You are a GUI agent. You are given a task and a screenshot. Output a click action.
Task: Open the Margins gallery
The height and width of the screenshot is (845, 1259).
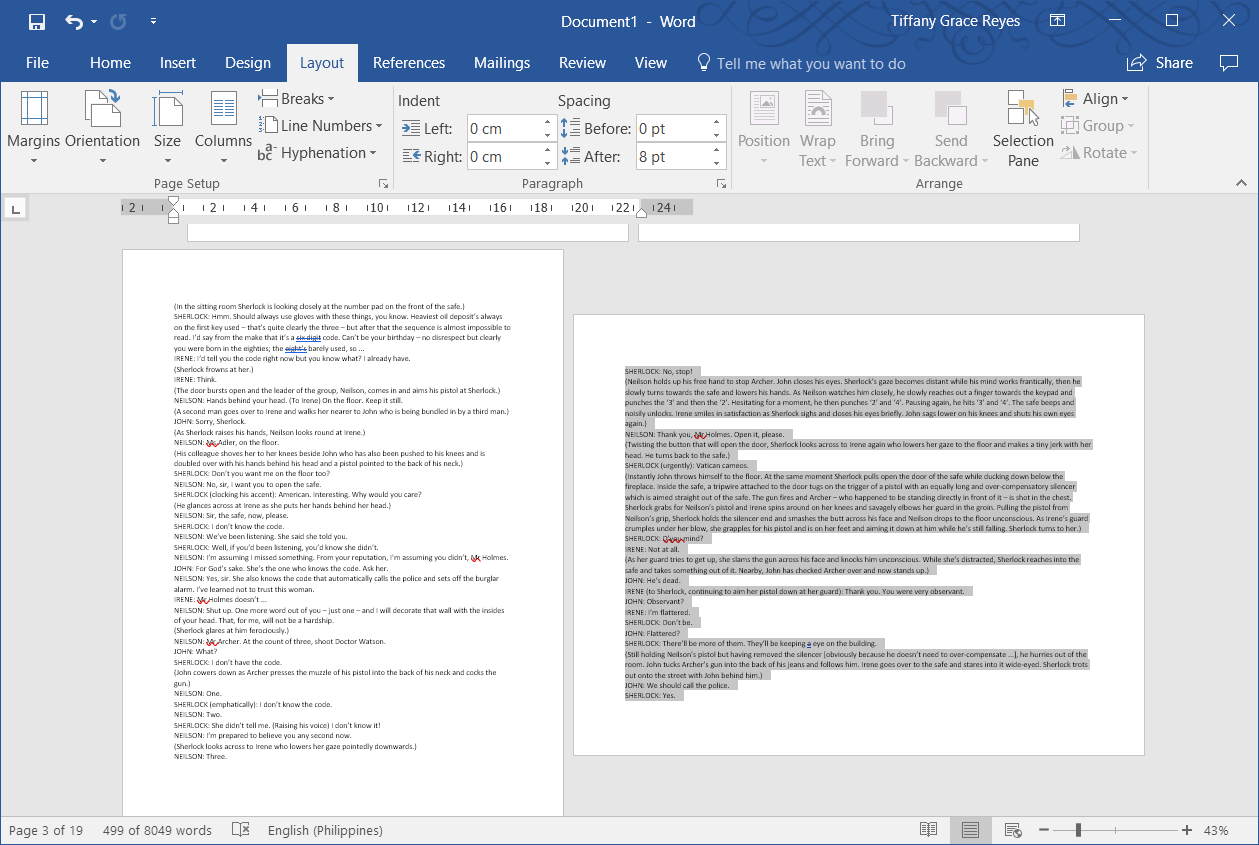pos(34,127)
